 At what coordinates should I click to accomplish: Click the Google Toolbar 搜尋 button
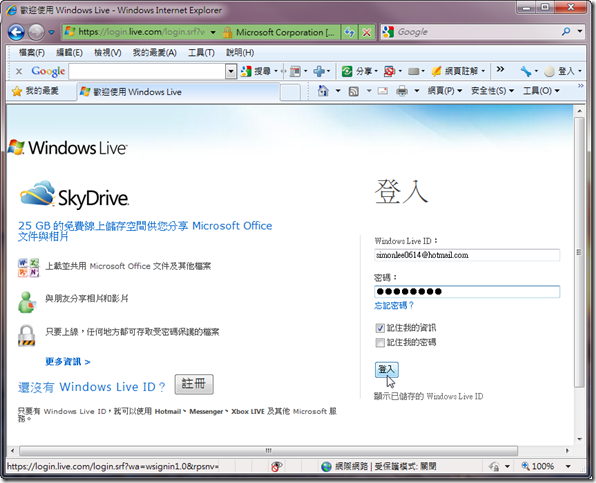click(x=256, y=71)
